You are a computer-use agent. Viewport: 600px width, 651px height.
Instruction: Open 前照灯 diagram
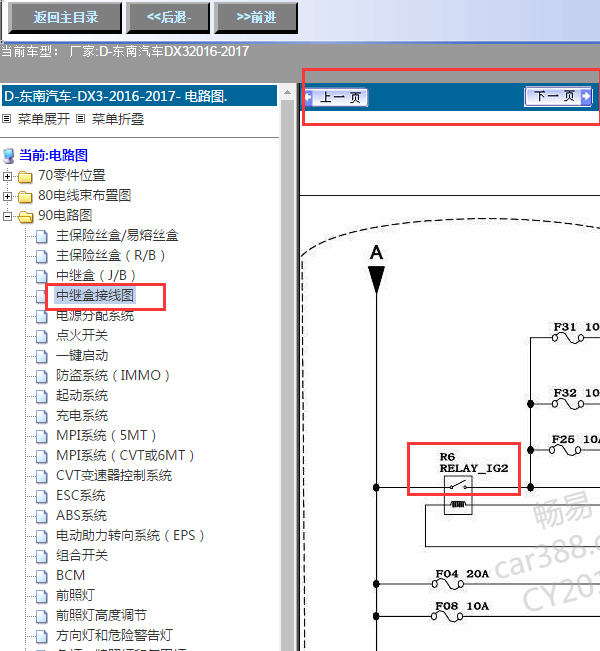coord(76,595)
